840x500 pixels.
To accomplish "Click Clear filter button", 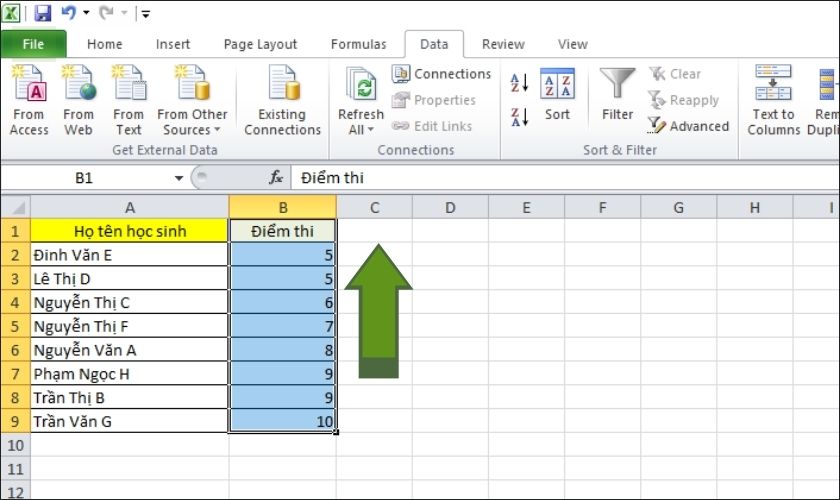I will (x=675, y=74).
